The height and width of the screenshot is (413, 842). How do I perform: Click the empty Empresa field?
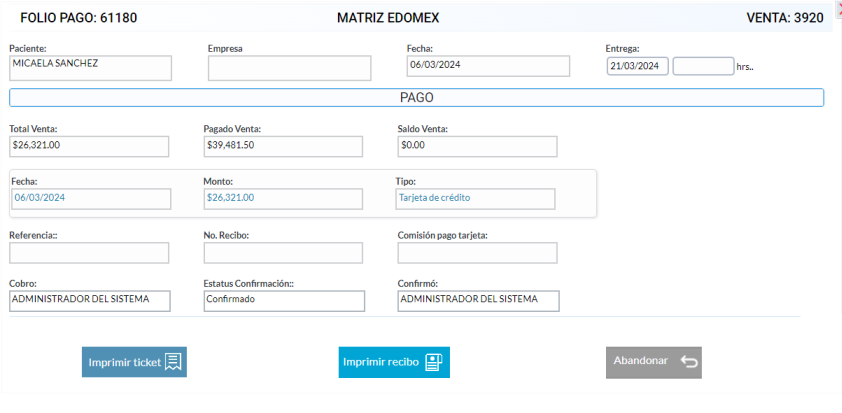coord(289,68)
